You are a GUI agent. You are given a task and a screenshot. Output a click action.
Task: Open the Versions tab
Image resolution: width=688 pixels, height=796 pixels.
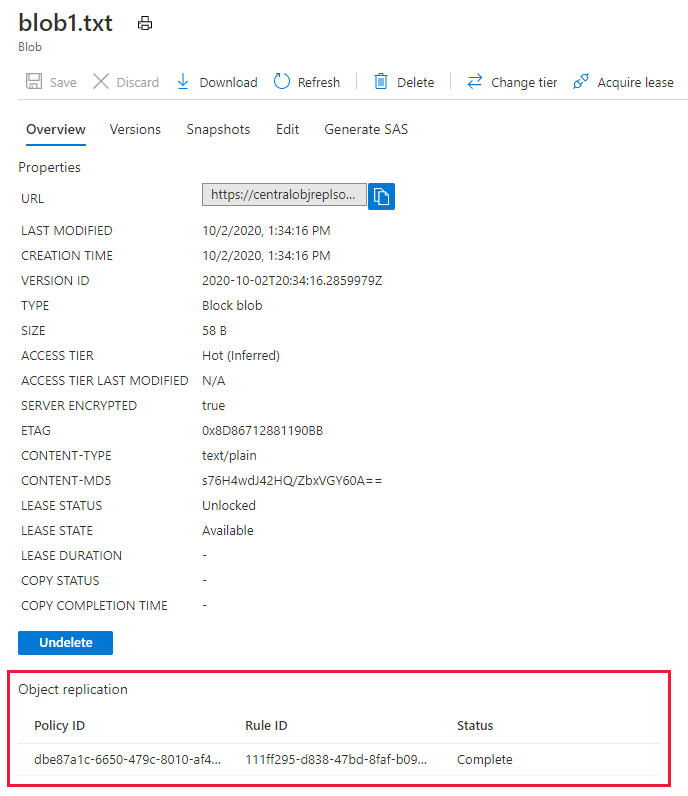point(135,129)
